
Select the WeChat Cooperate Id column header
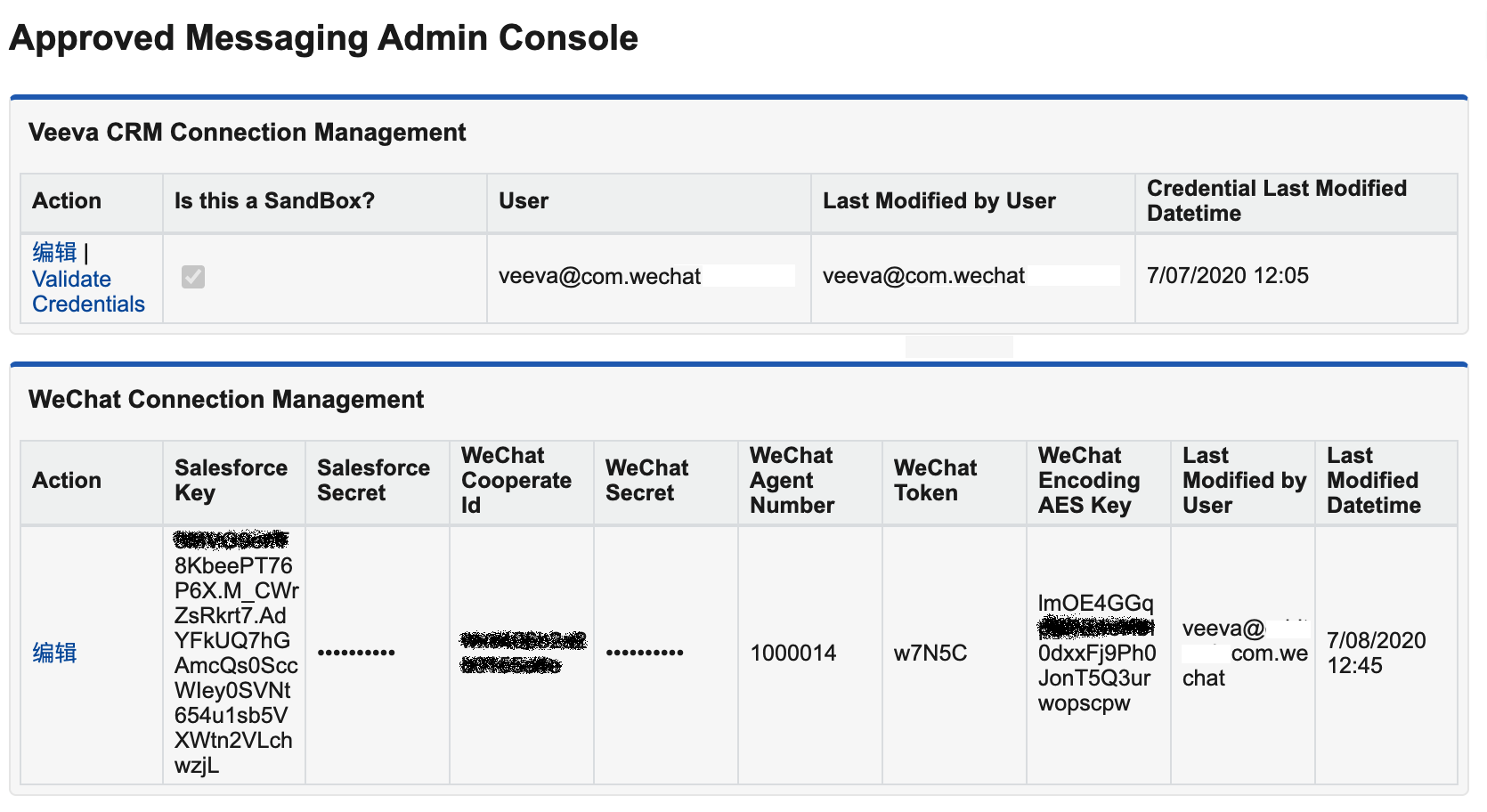[x=516, y=480]
